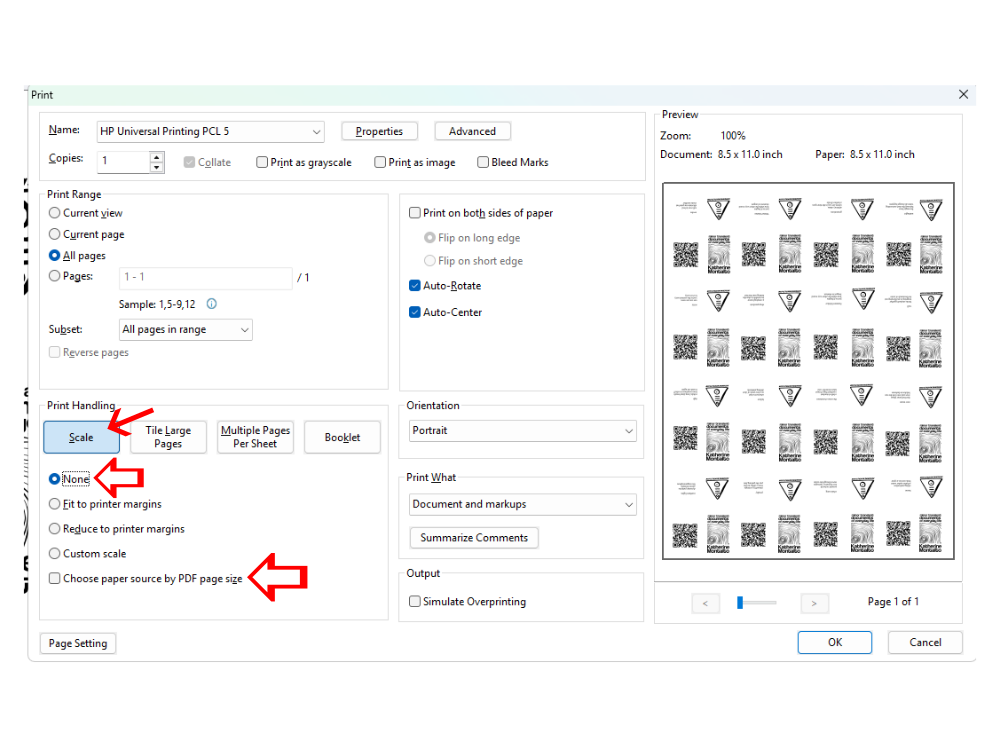1000x750 pixels.
Task: Click the previous page arrow under preview
Action: (705, 603)
